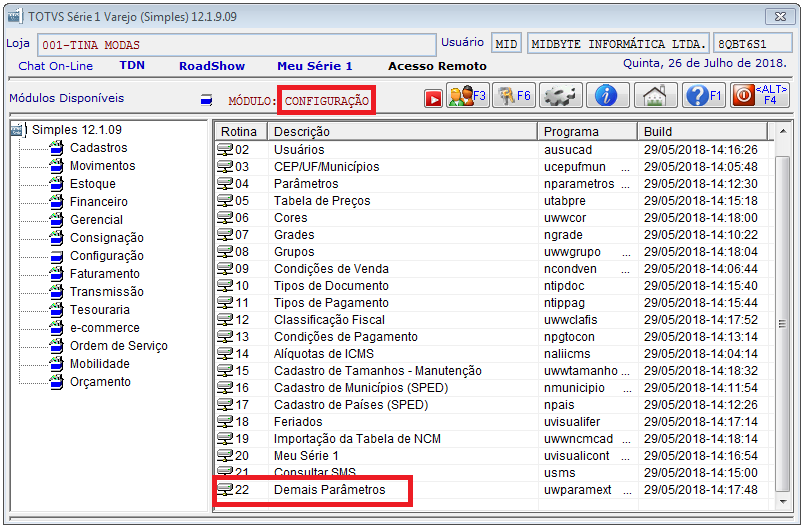The image size is (801, 525).
Task: Click the 8QBT6S1 code field
Action: [x=752, y=44]
